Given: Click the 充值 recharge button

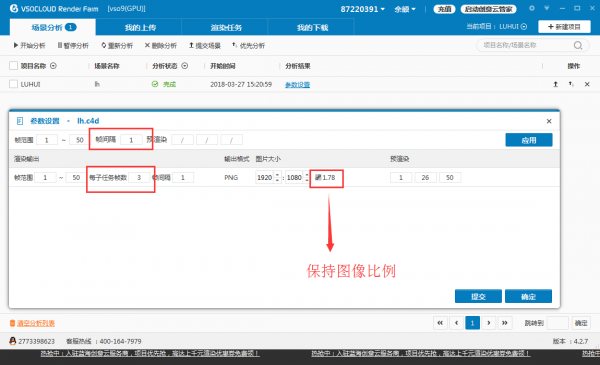Looking at the screenshot, I should click(x=444, y=9).
